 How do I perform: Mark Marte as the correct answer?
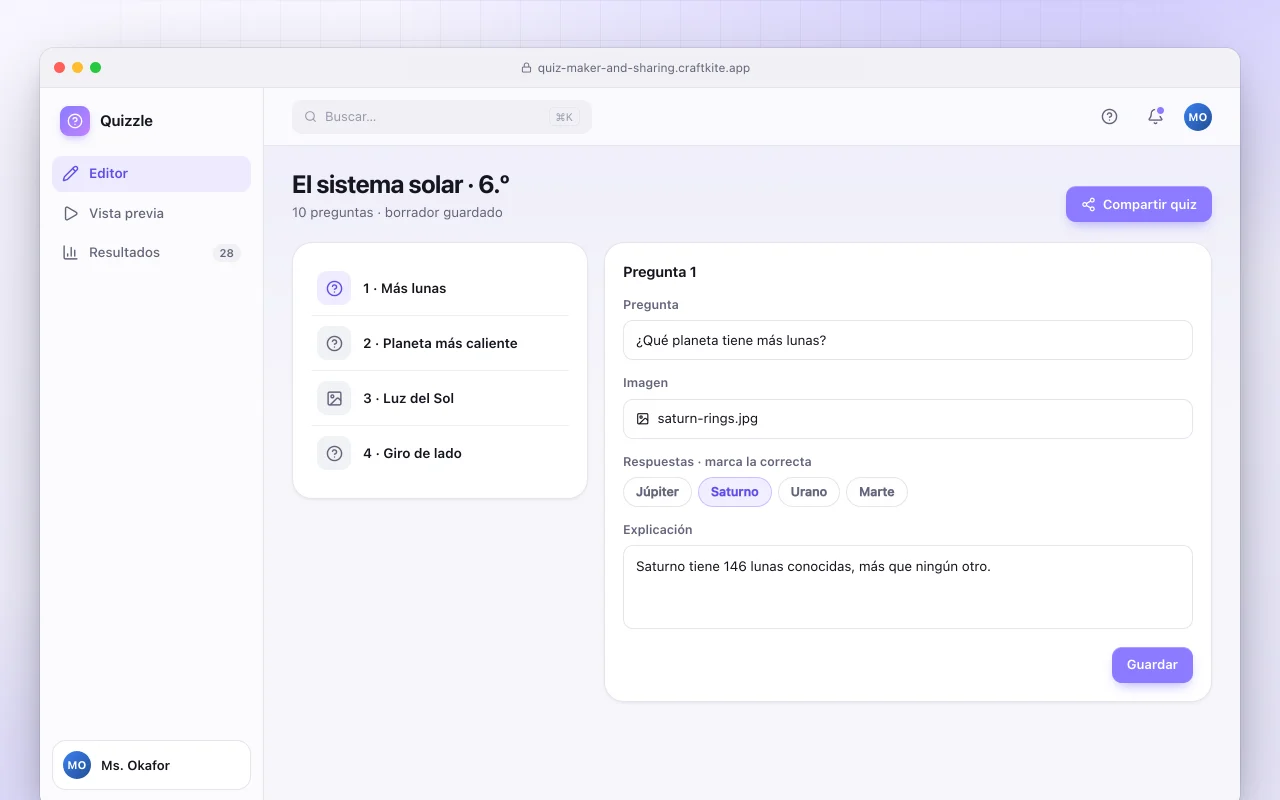tap(877, 492)
